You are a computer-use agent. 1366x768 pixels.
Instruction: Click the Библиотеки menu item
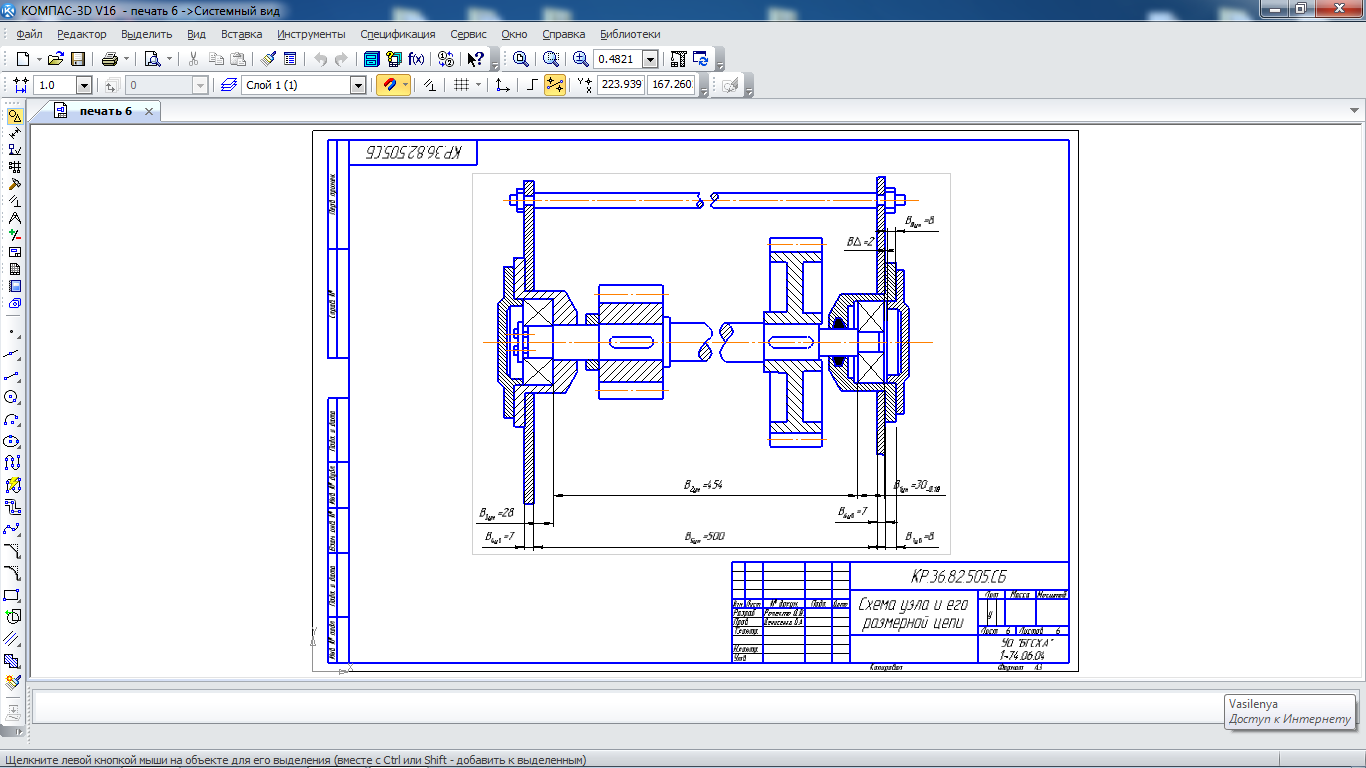(x=630, y=34)
